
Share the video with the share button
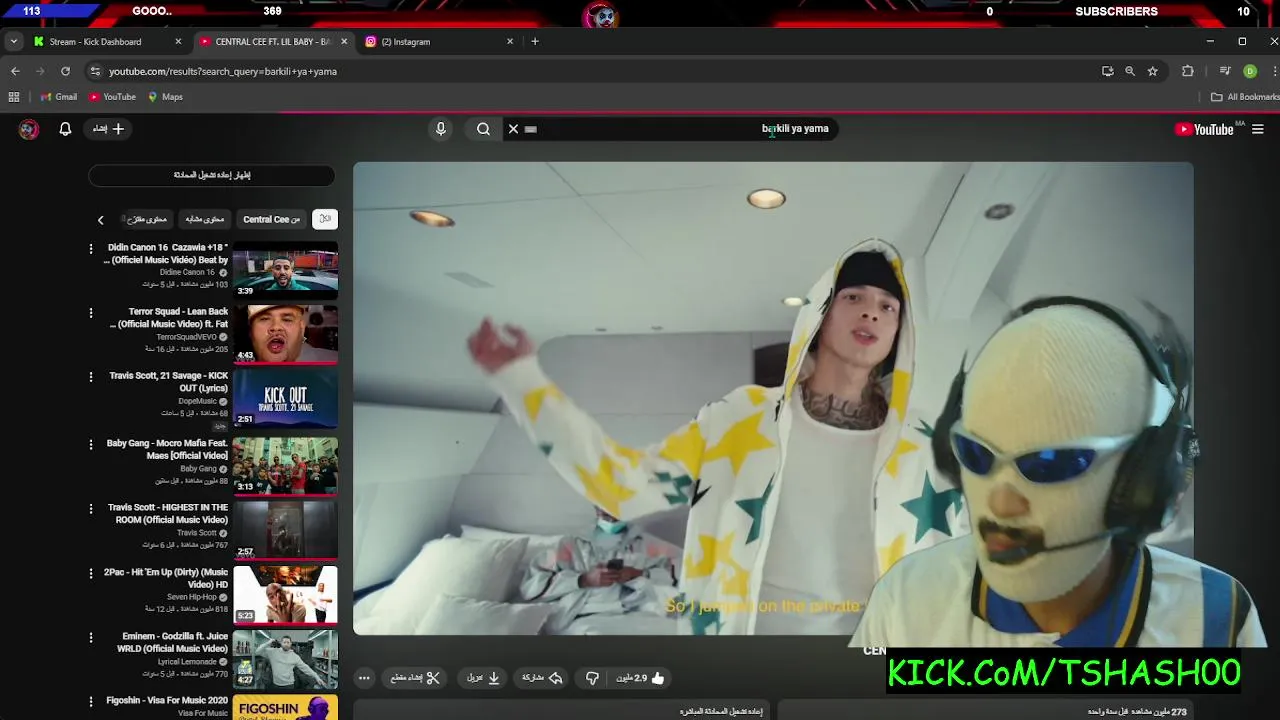point(541,678)
